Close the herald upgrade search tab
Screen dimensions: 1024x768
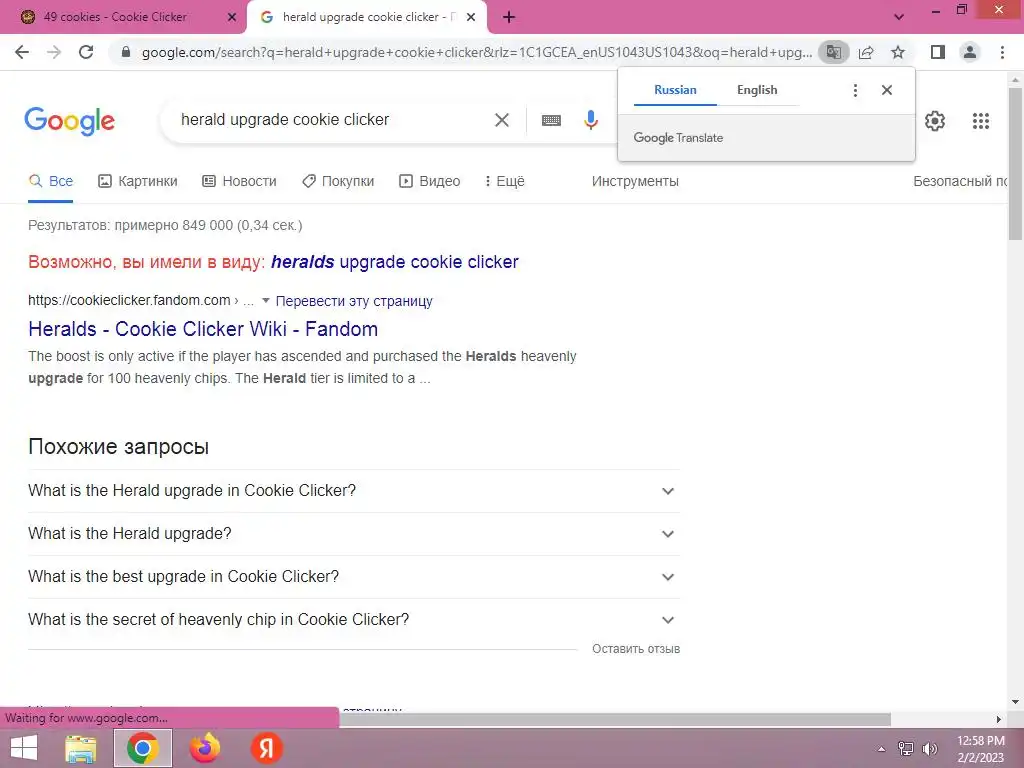tap(471, 18)
